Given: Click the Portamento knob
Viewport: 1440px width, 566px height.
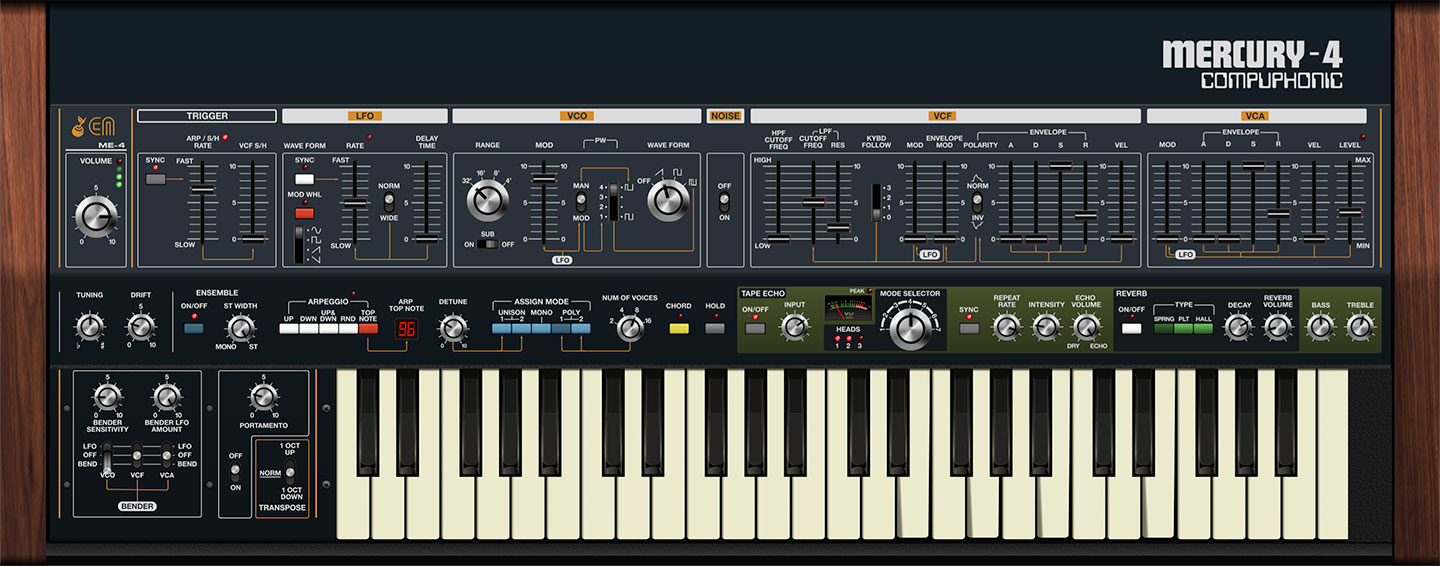Looking at the screenshot, I should coord(263,398).
